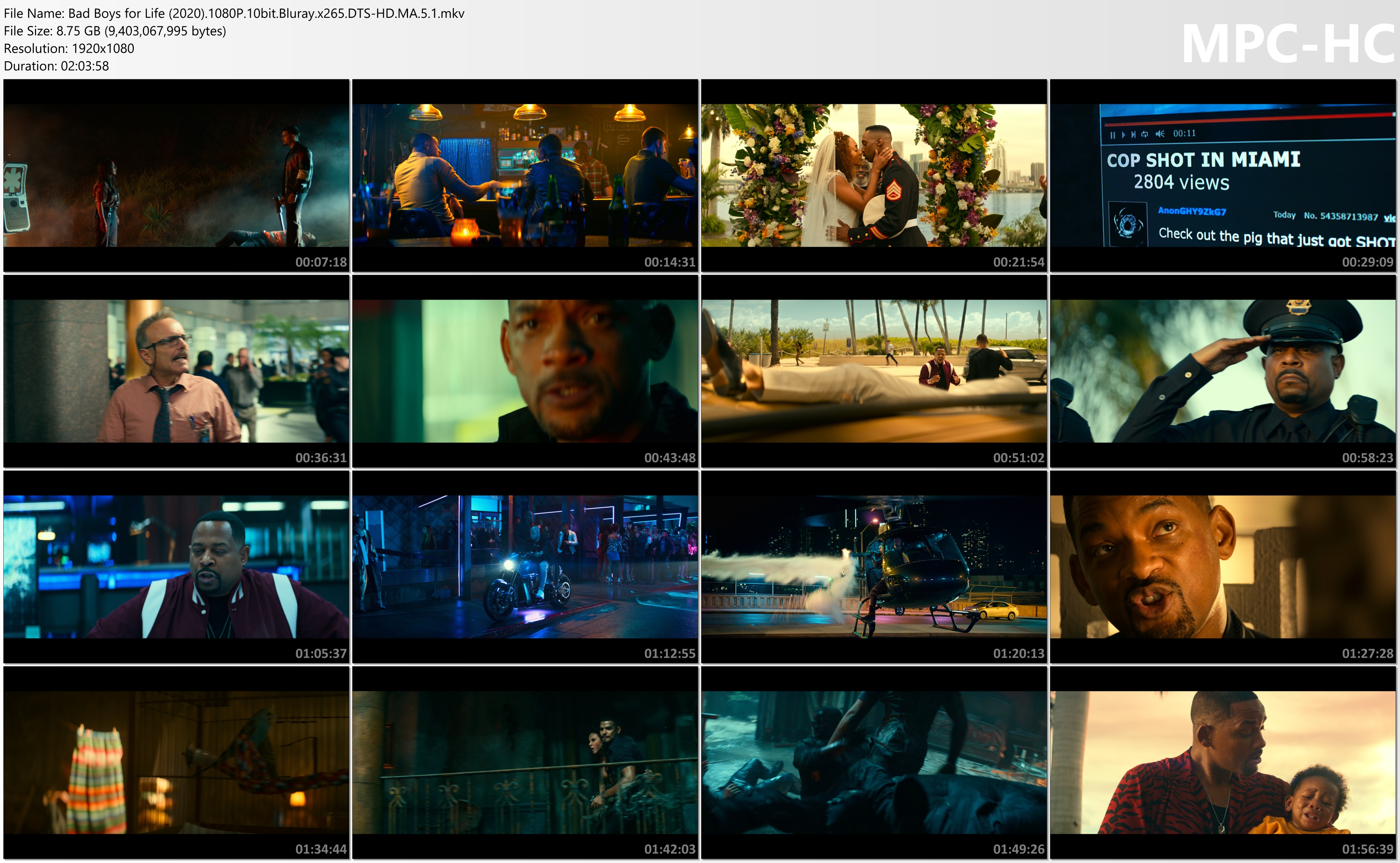Image resolution: width=1400 pixels, height=863 pixels.
Task: Click the AnonGHY9ZkG7 username link
Action: pos(1191,211)
